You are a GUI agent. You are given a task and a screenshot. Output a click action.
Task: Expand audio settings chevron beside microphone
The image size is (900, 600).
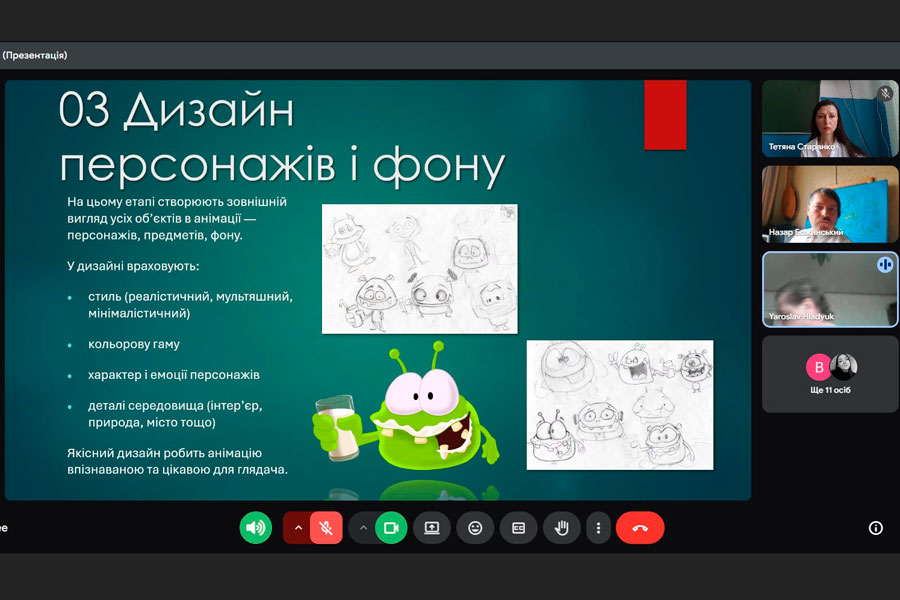pyautogui.click(x=298, y=528)
